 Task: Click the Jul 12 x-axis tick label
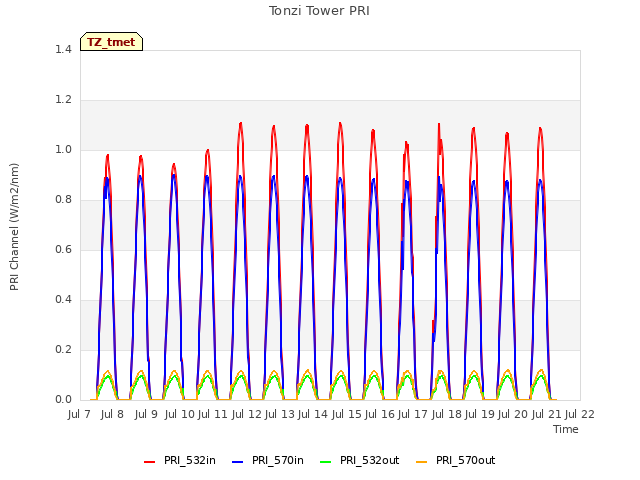point(247,414)
